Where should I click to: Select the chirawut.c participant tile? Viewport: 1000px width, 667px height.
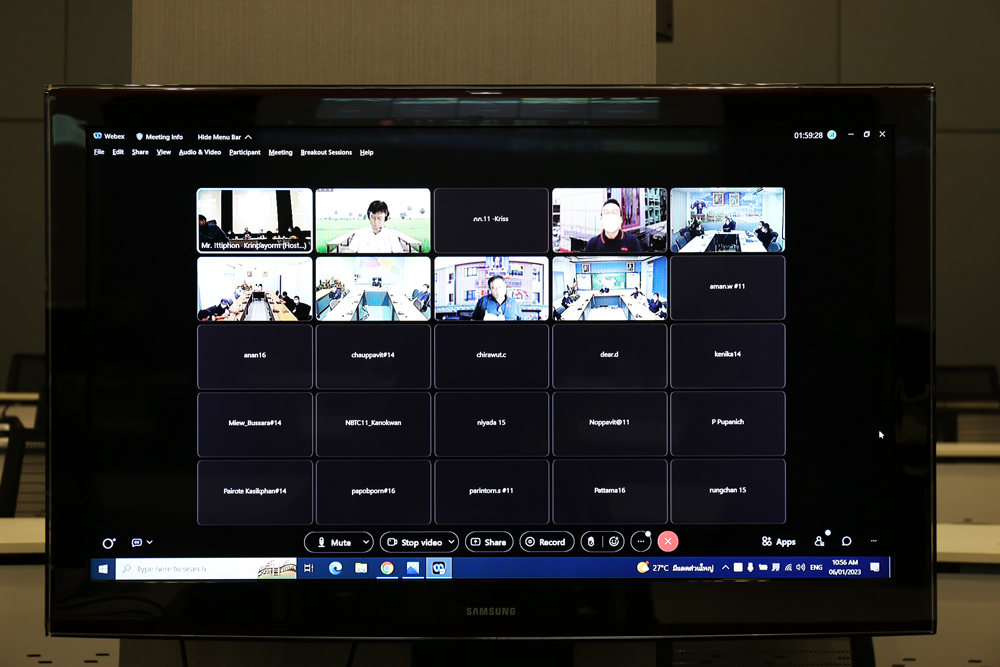pos(491,356)
